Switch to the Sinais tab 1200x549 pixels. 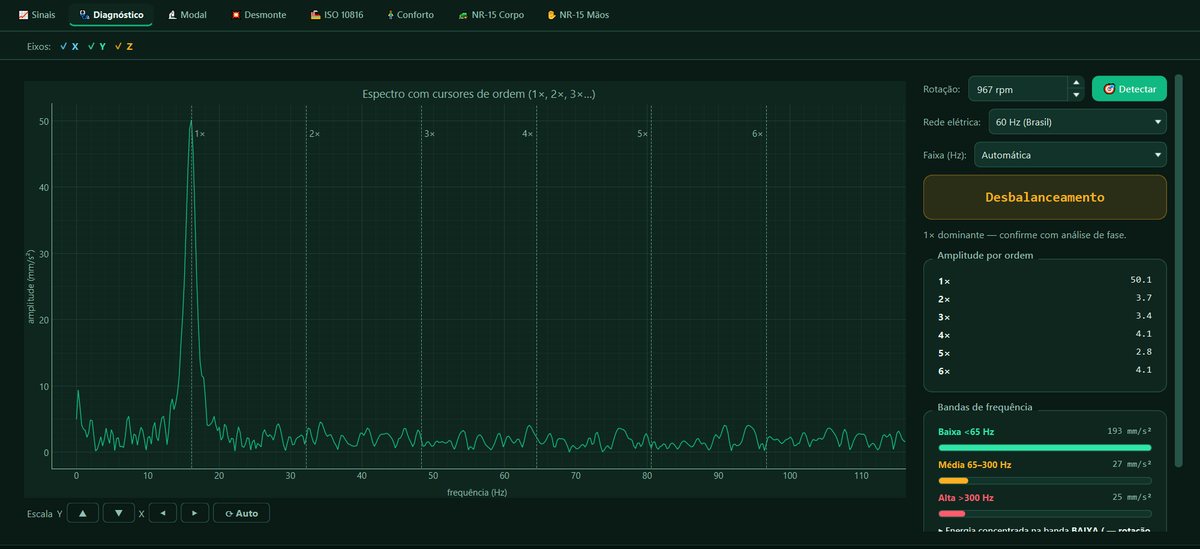37,15
